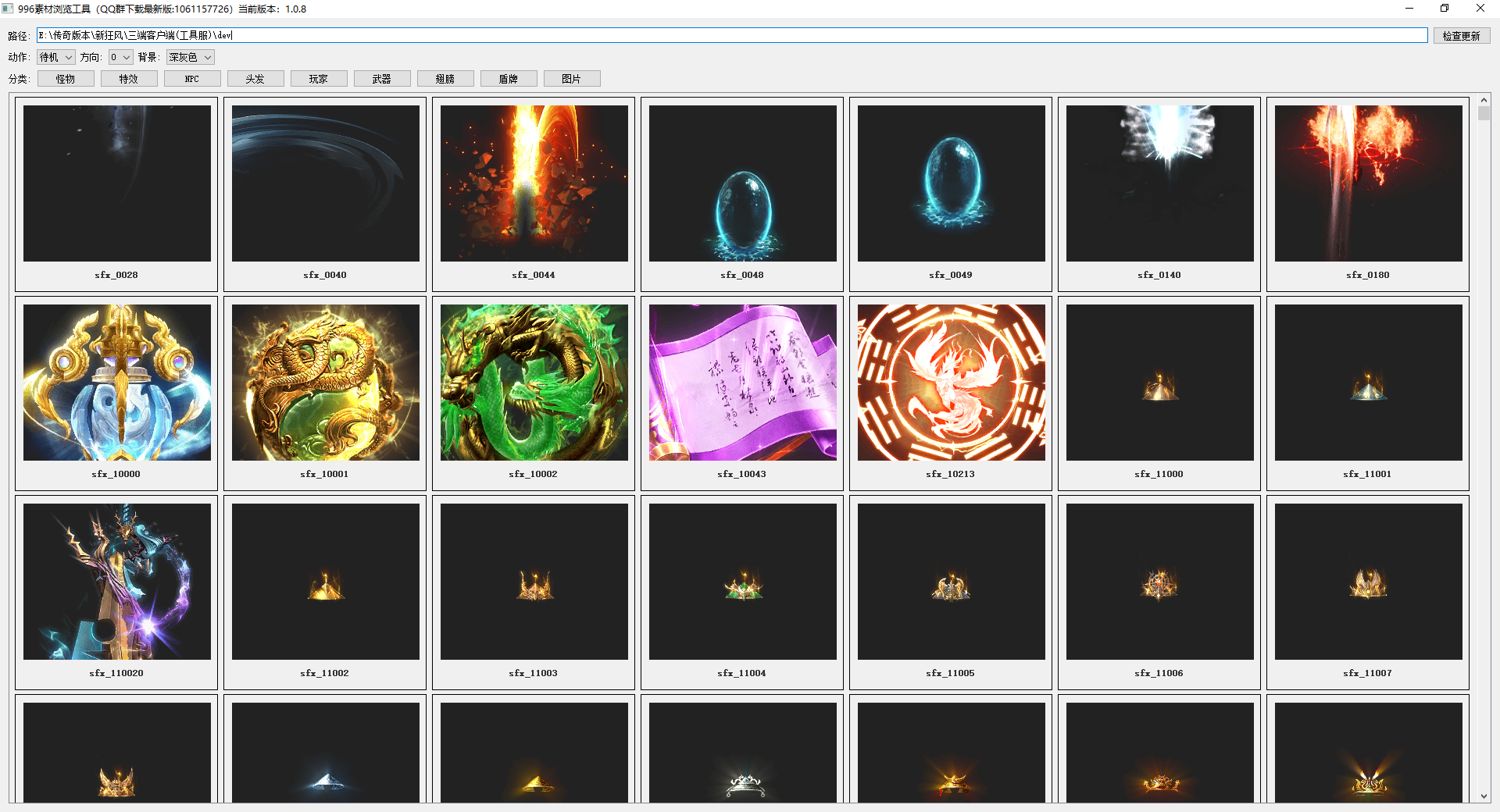Screen dimensions: 1500x812
Task: Select the red flame sfx_0180 thumbnail
Action: tap(1368, 183)
